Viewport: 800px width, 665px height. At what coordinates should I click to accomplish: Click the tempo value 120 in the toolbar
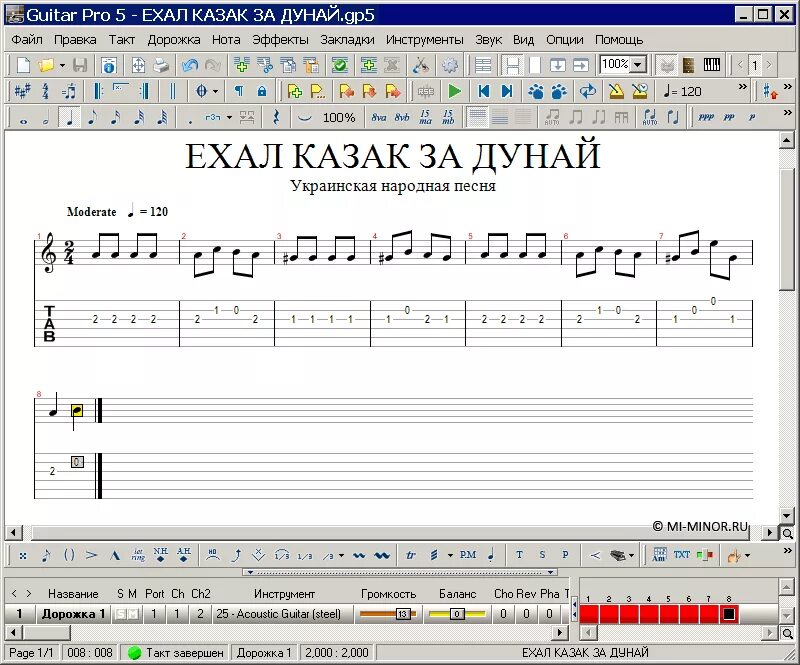click(x=691, y=92)
